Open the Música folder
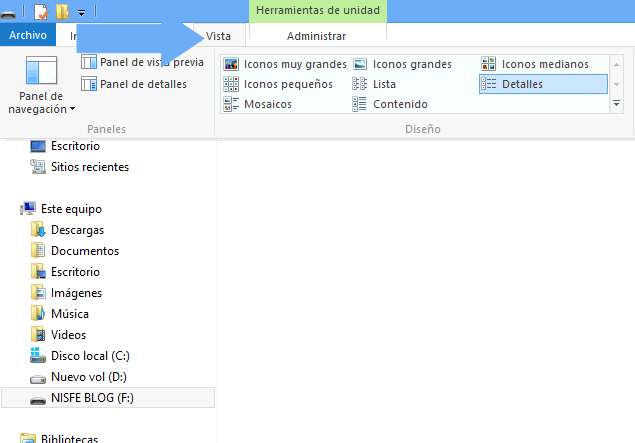The image size is (635, 443). coord(60,314)
